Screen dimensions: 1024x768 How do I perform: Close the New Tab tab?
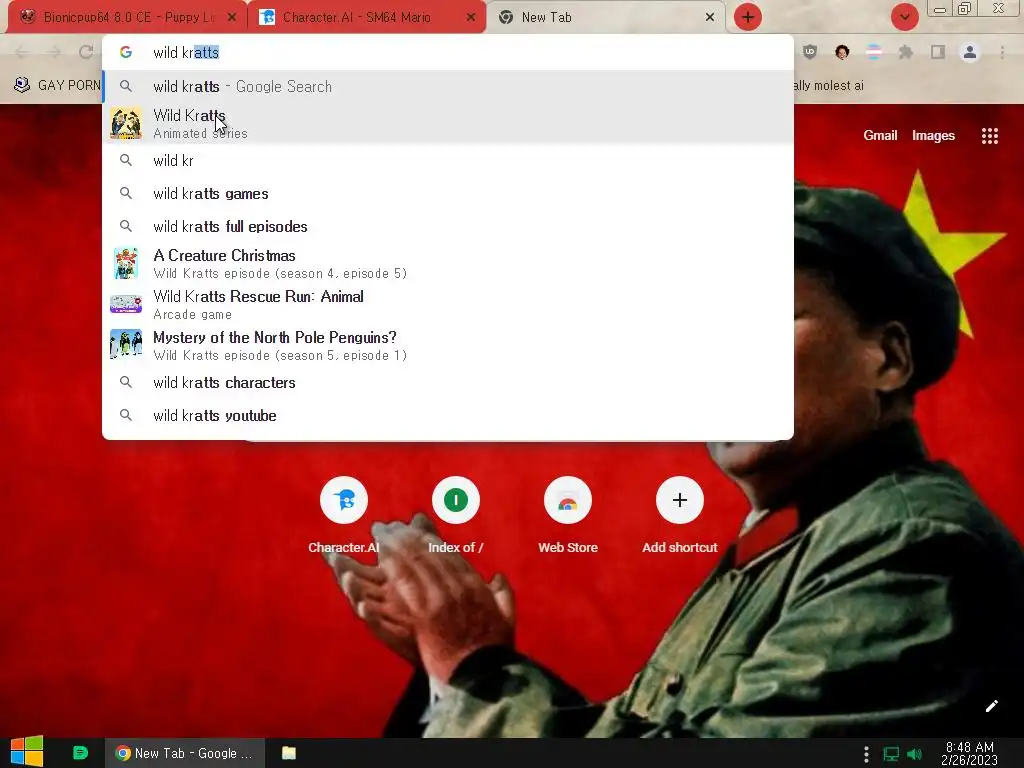pyautogui.click(x=710, y=18)
